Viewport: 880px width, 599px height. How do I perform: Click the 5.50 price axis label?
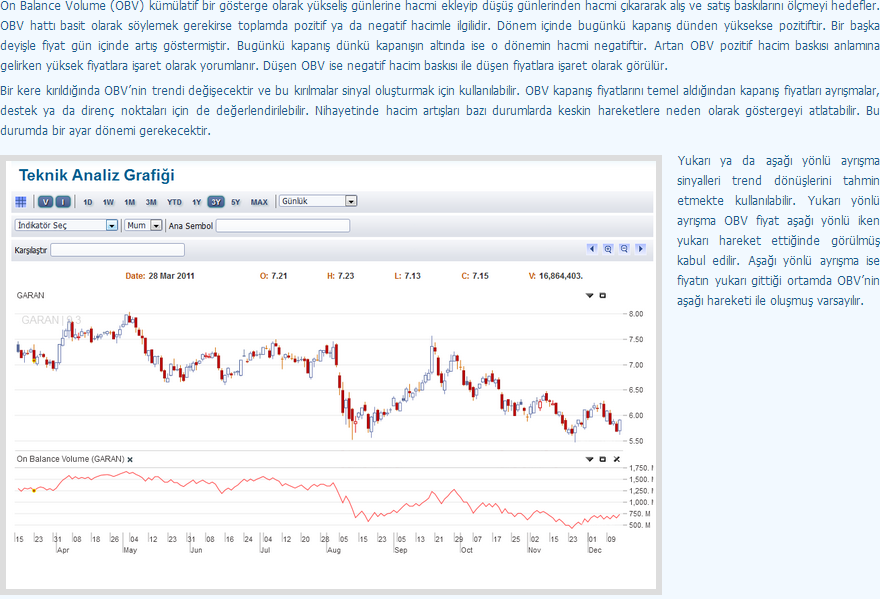(636, 441)
